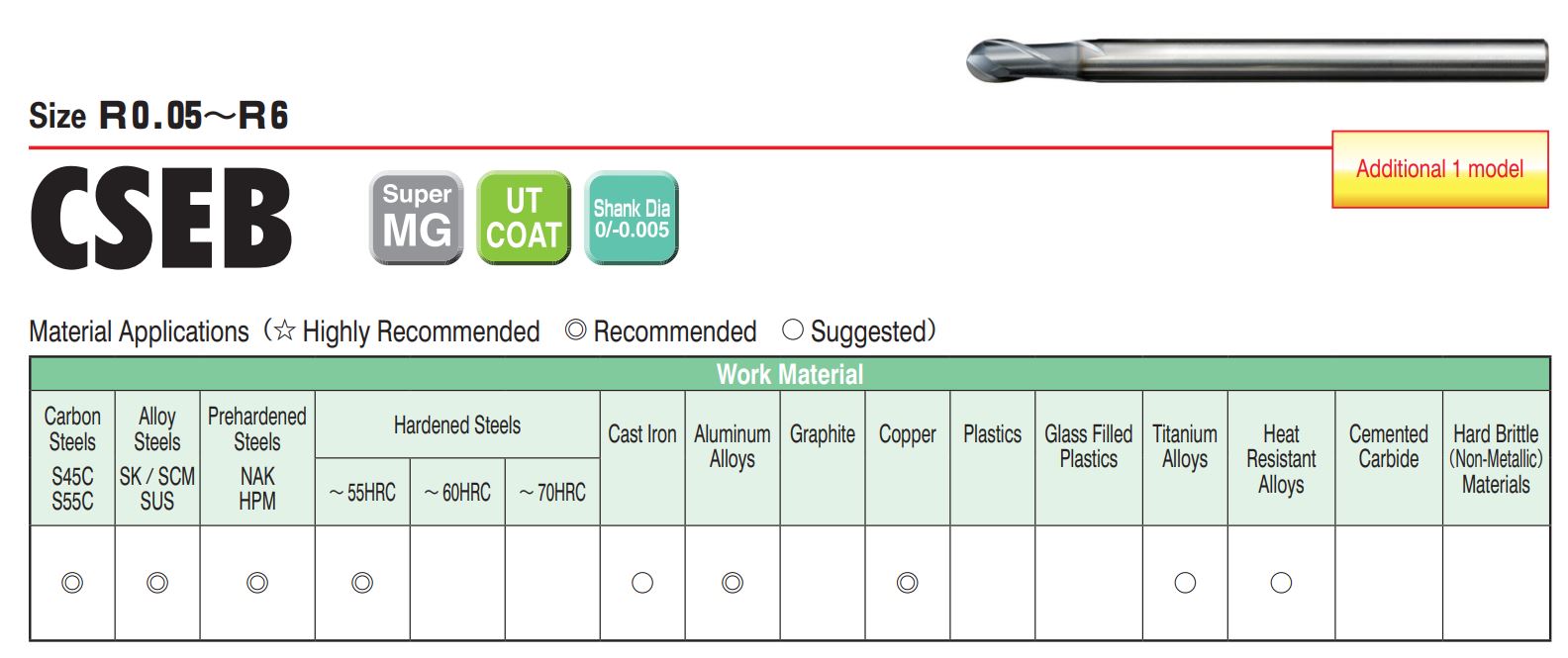Select the Shank Dia 0/-0.005 badge
1568x658 pixels.
(632, 218)
